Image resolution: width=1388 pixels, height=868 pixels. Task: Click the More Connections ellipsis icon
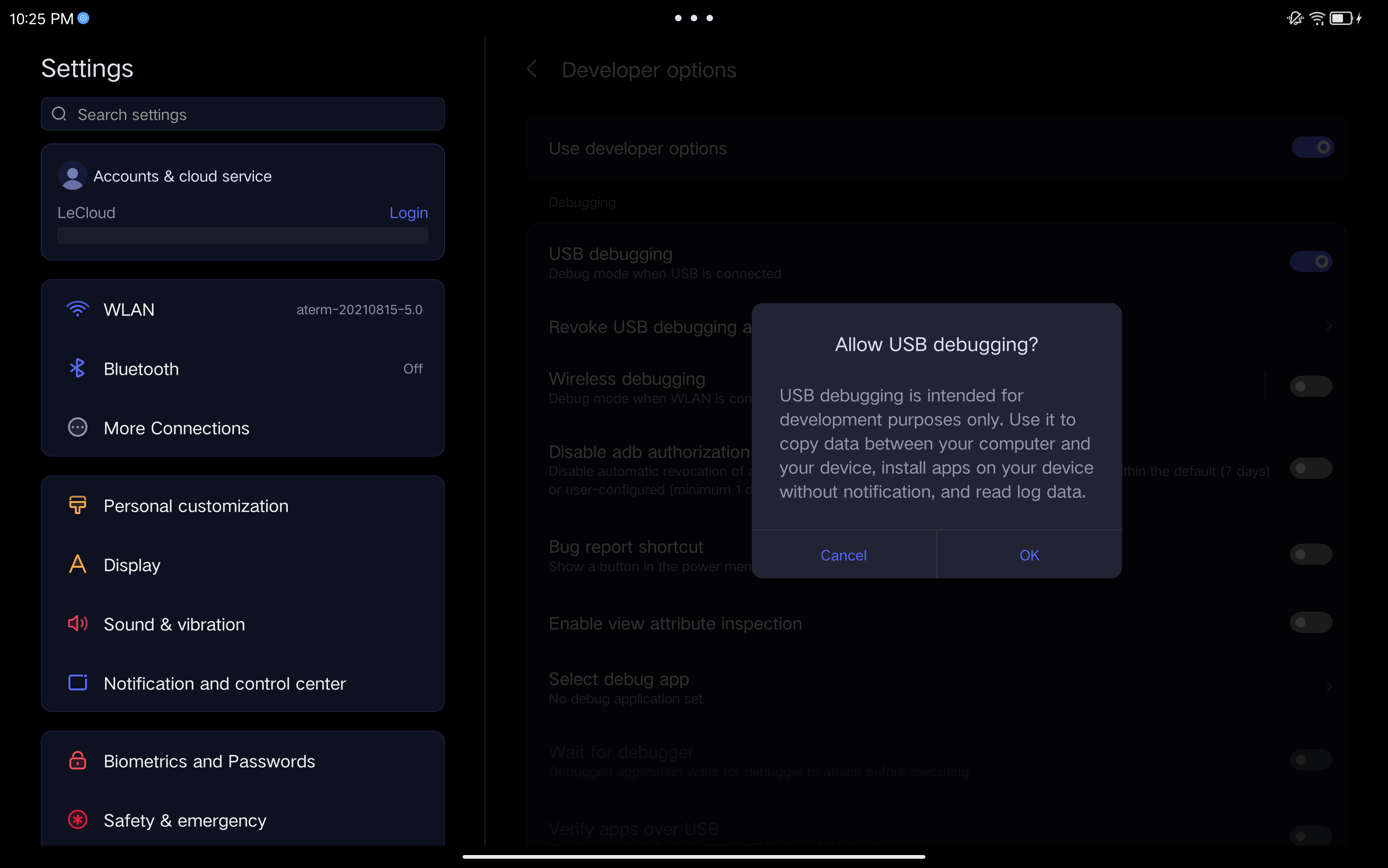77,427
